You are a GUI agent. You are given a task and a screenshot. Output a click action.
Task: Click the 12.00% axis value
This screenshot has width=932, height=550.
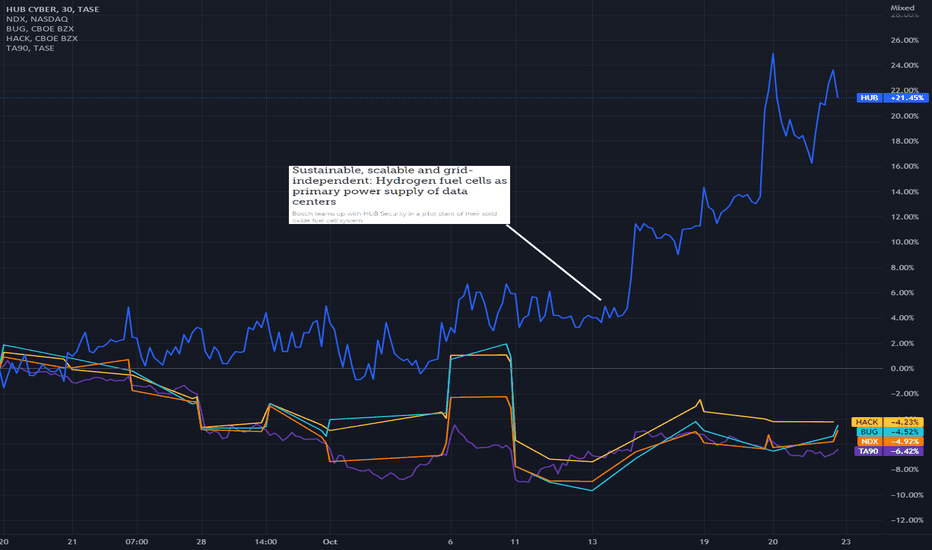coord(904,216)
